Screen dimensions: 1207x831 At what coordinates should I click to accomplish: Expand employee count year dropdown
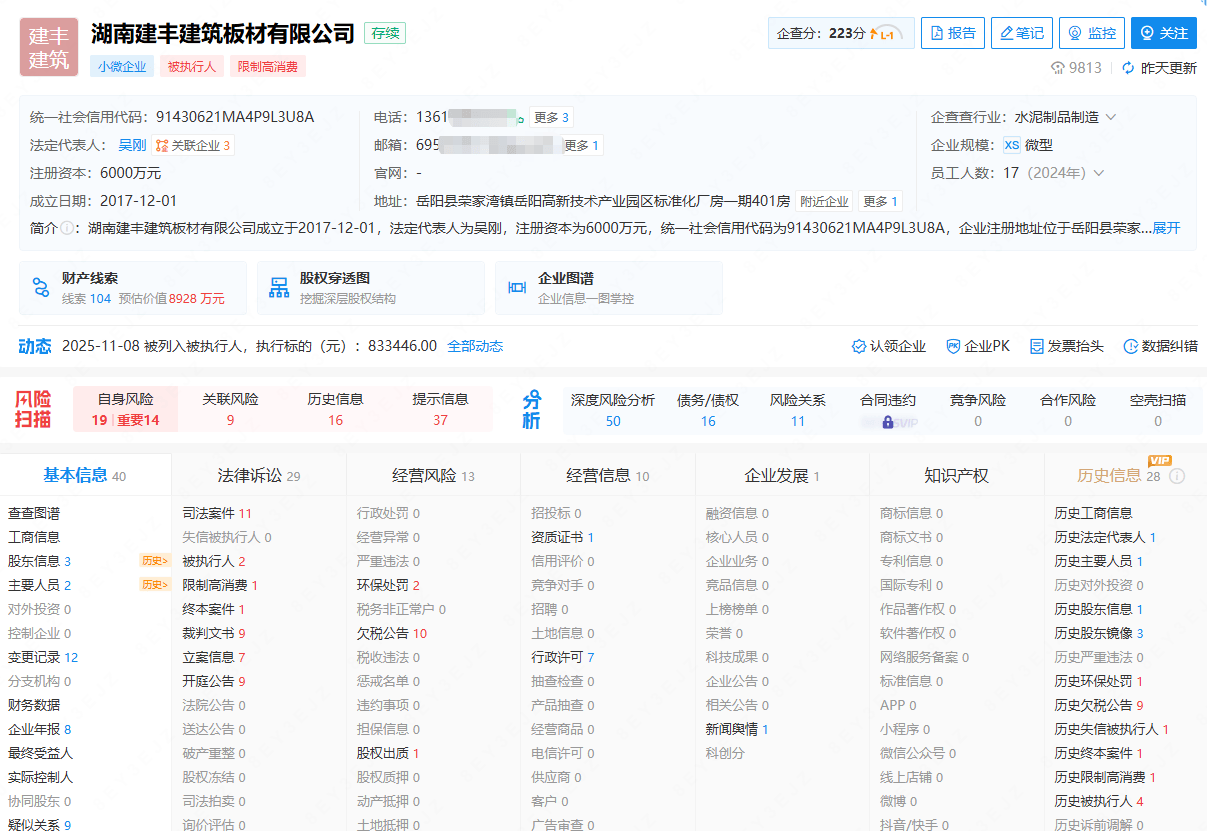pyautogui.click(x=1099, y=173)
